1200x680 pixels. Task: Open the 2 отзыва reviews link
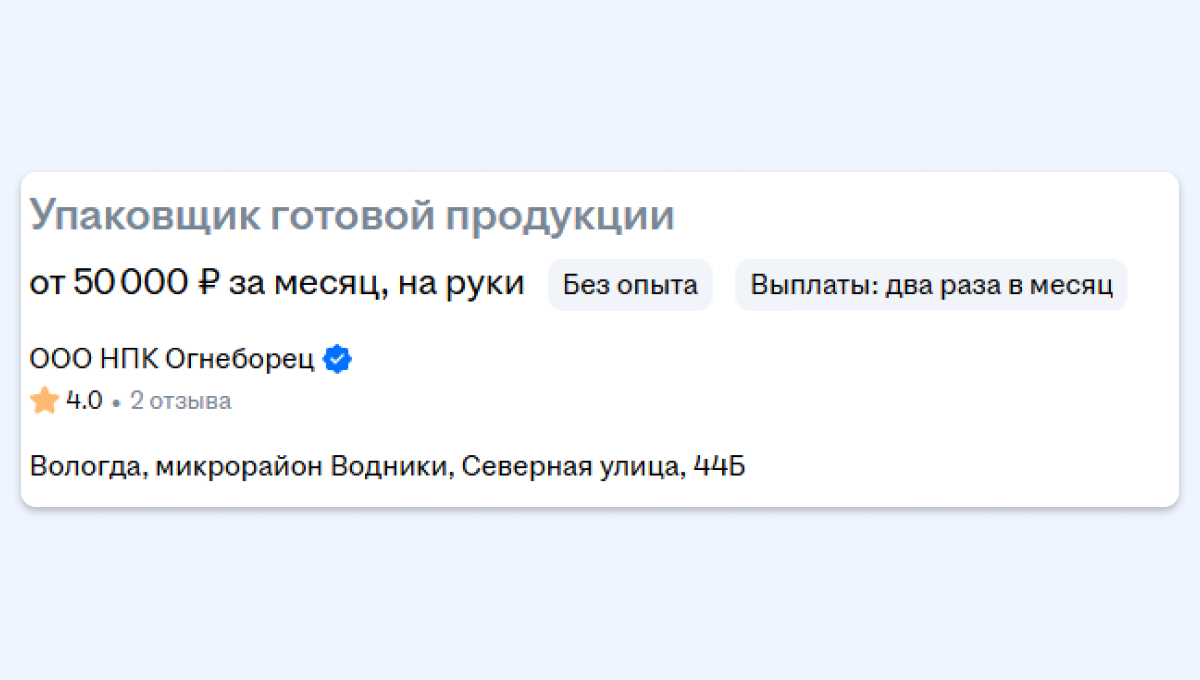click(181, 402)
